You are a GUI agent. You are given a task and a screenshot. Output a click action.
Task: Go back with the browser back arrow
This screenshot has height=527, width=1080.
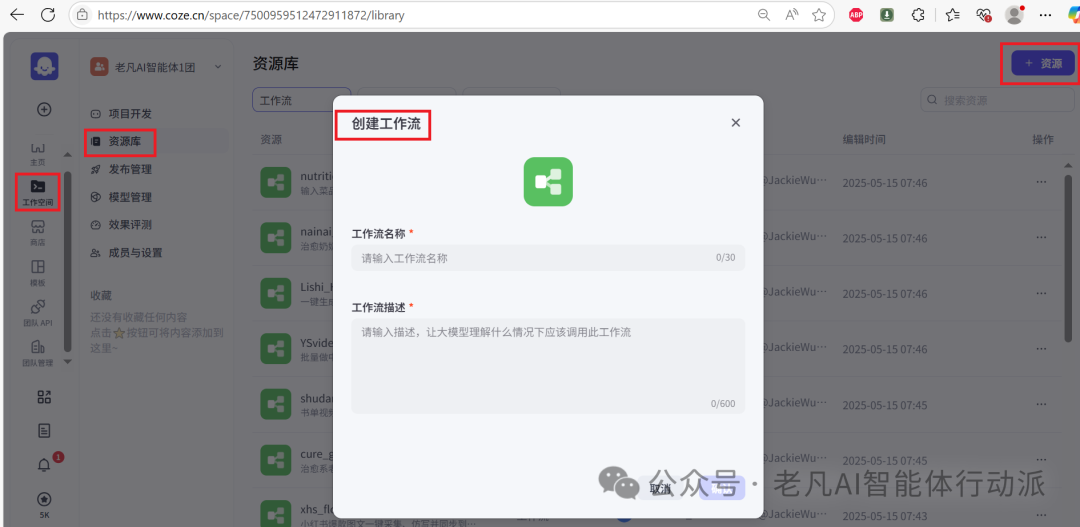[x=17, y=14]
